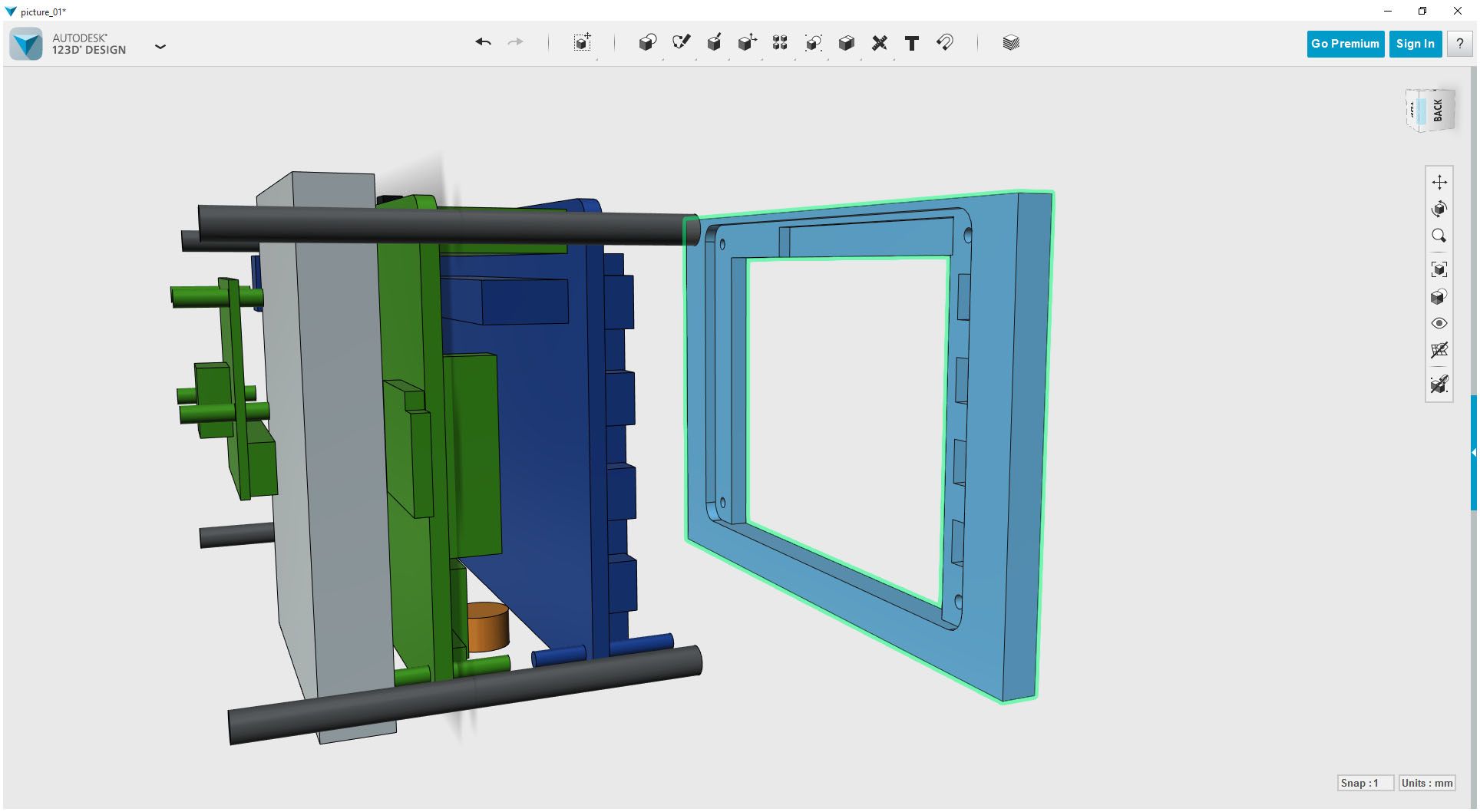
Task: Open the Material and appearance panel
Action: 1010,43
